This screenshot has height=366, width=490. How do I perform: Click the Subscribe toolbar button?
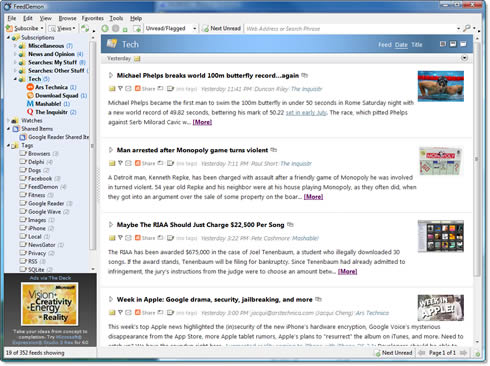click(24, 28)
